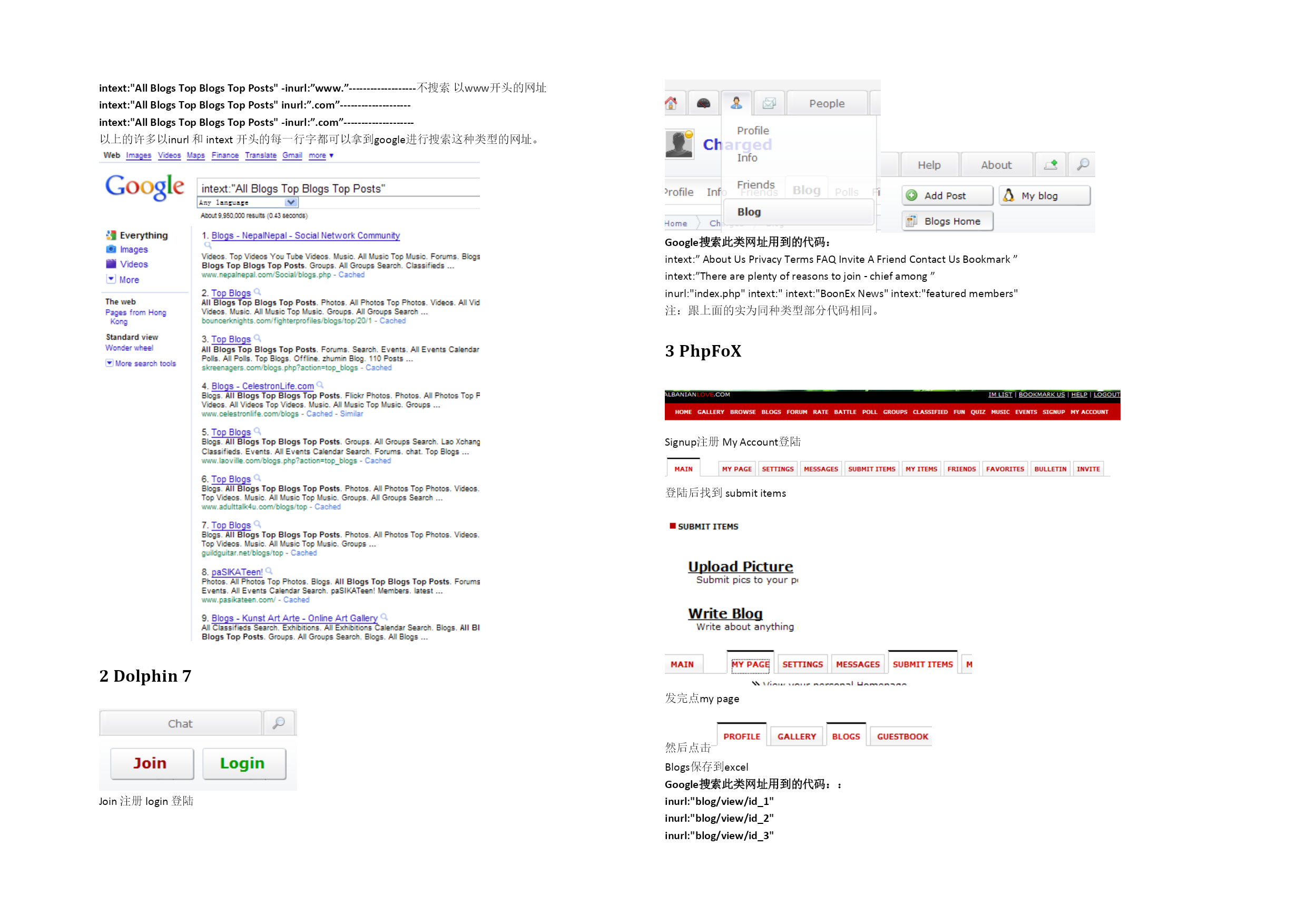The height and width of the screenshot is (924, 1307).
Task: Click the magnifier icon beside Chat
Action: 279,723
